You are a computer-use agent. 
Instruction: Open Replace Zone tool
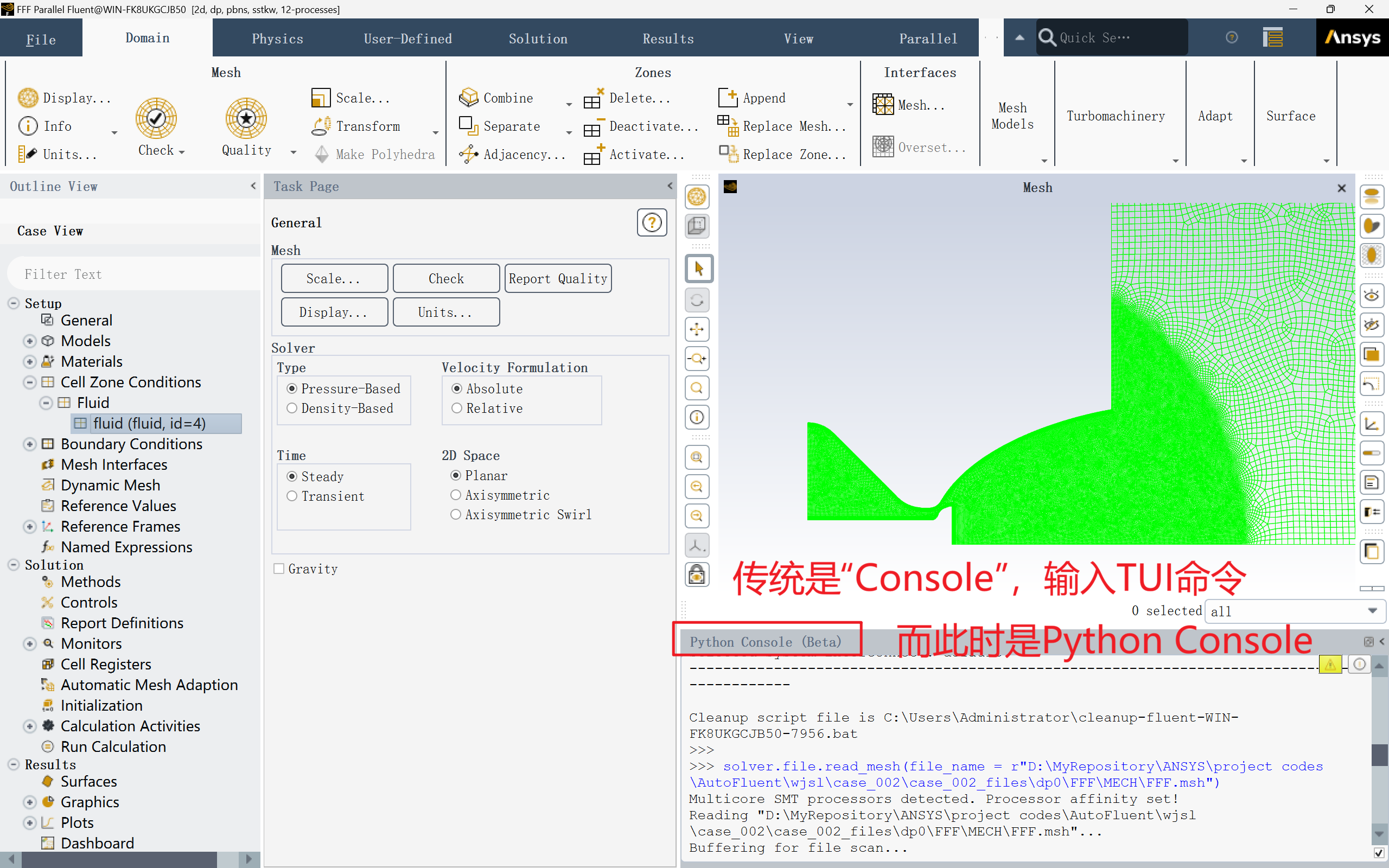728,155
